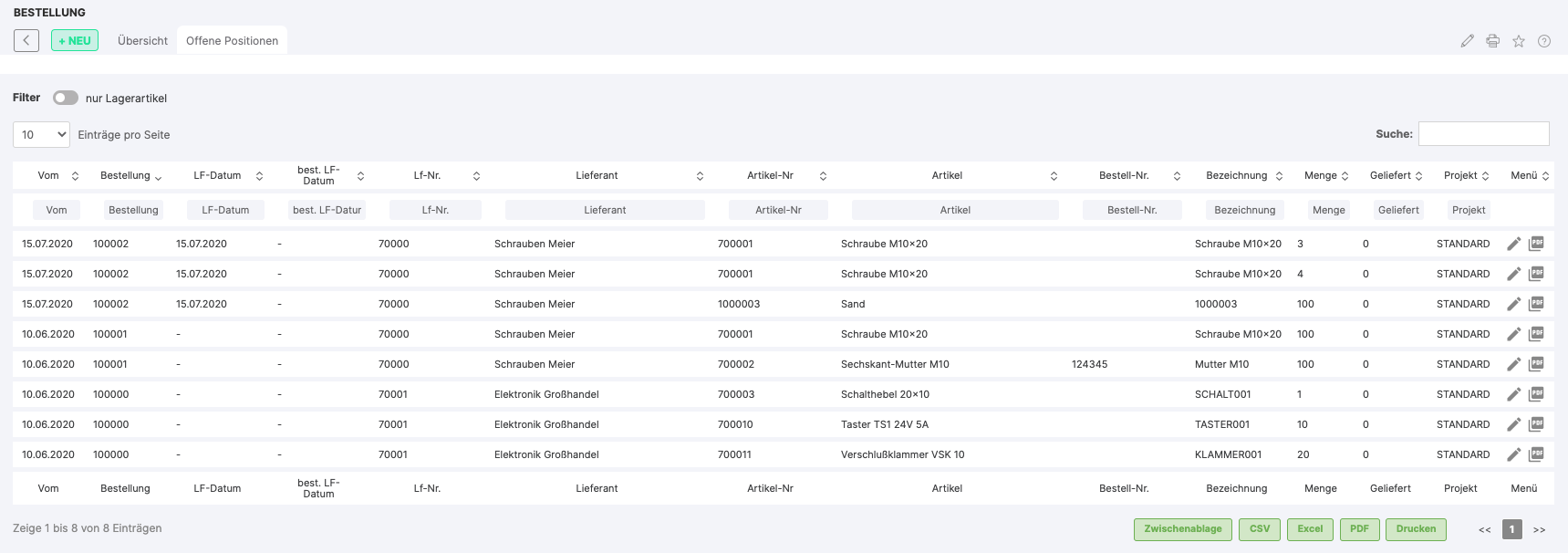Image resolution: width=1568 pixels, height=553 pixels.
Task: Open the help question mark icon
Action: pyautogui.click(x=1544, y=41)
